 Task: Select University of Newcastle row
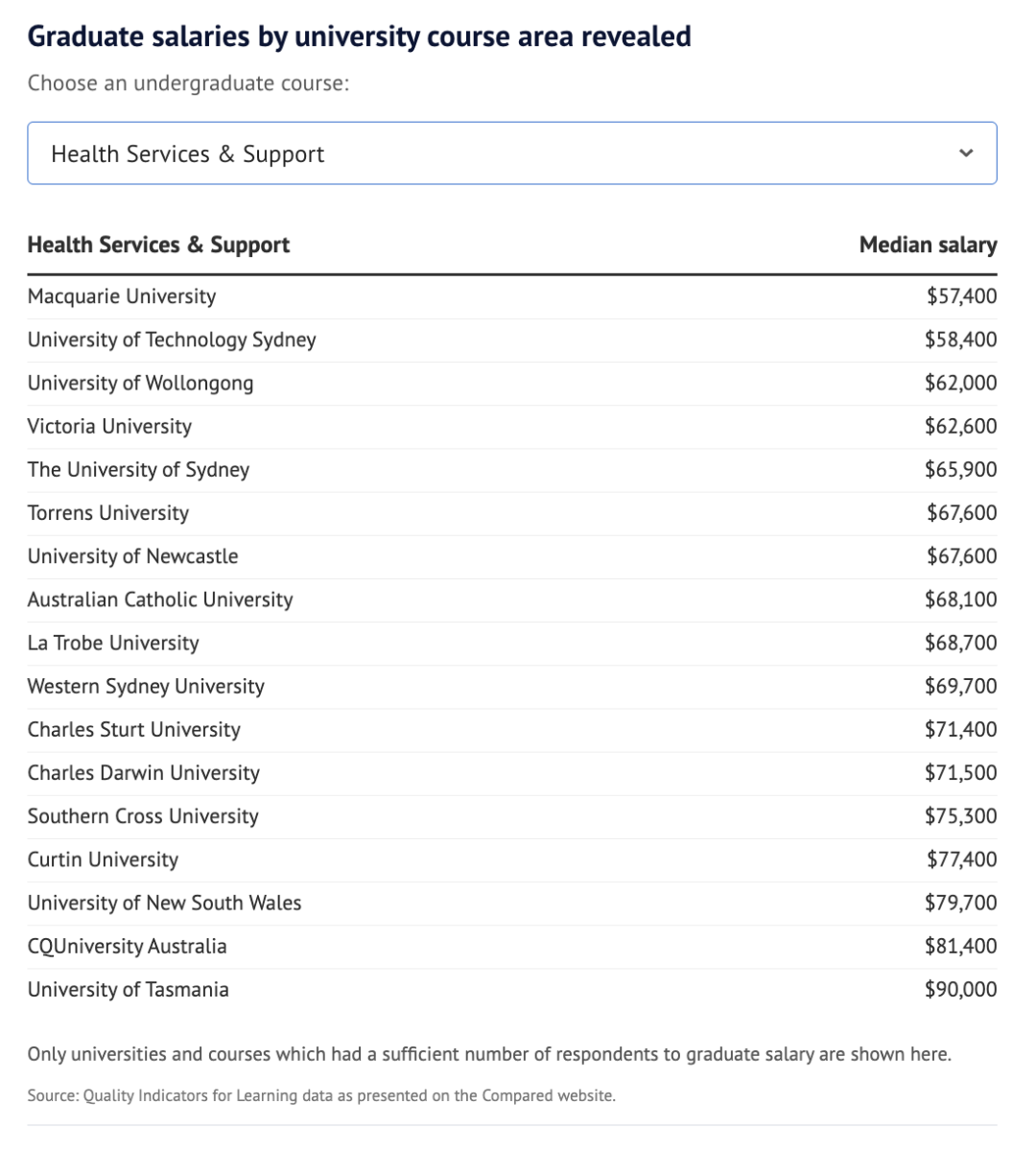132,556
